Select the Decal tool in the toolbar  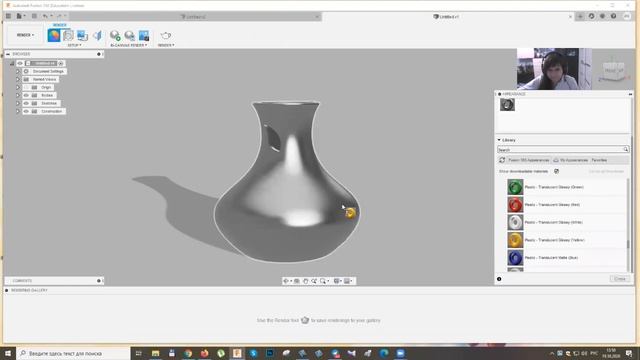[82, 36]
